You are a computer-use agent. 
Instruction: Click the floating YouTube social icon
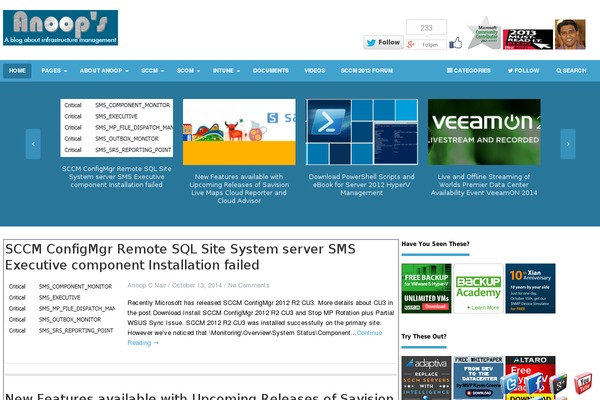583,383
